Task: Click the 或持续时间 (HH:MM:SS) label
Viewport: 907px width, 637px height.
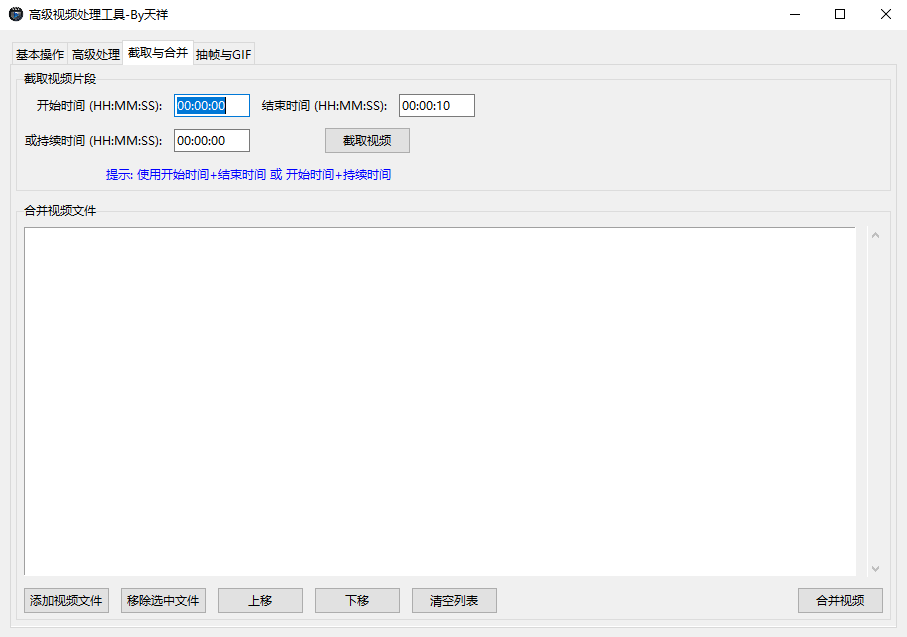Action: 93,141
